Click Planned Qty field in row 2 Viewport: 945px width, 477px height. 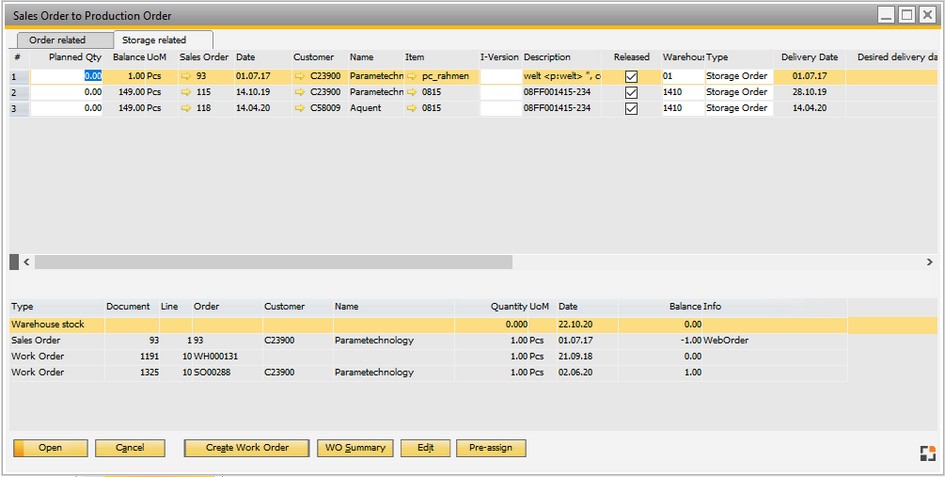(x=67, y=92)
